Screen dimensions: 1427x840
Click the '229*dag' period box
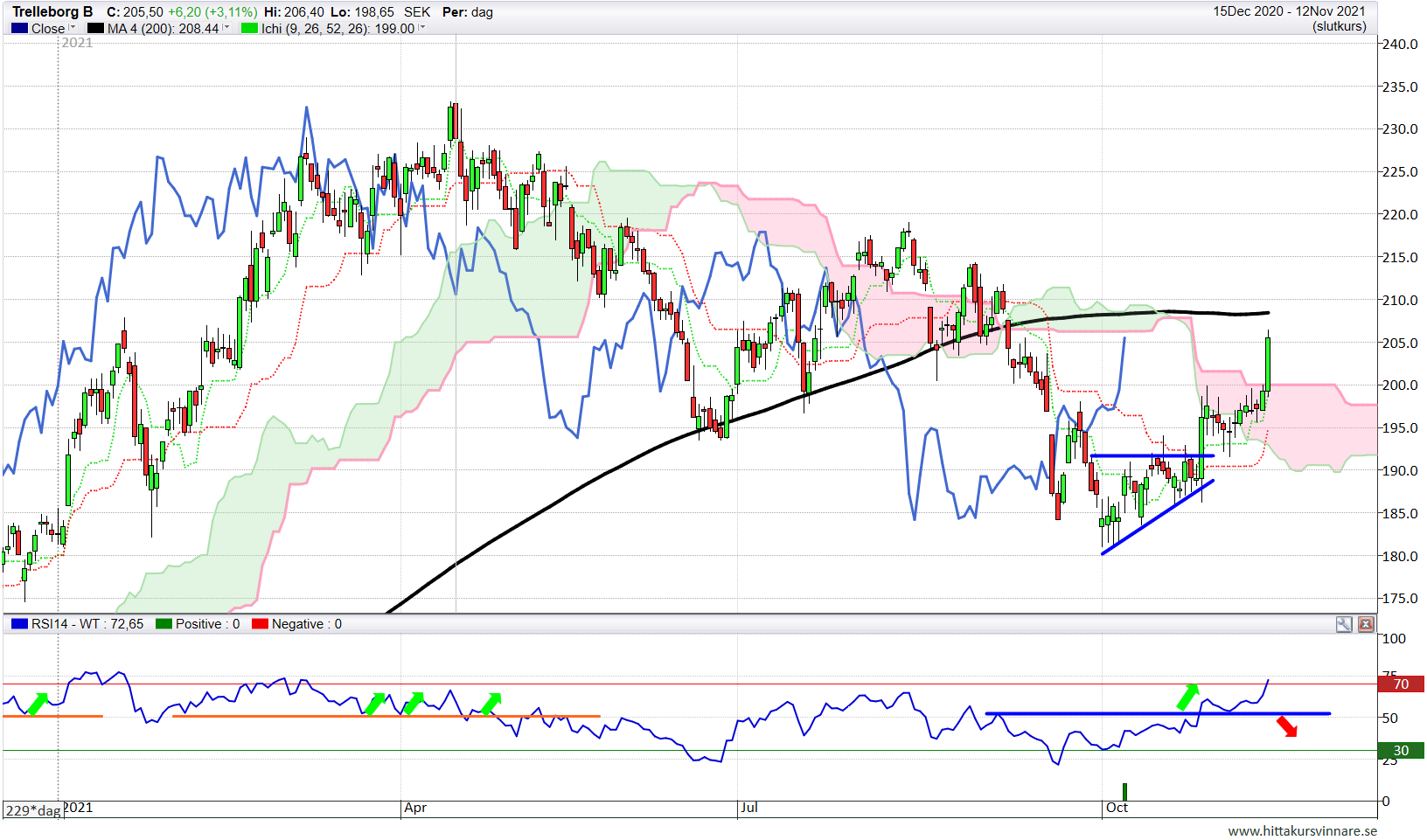point(32,810)
